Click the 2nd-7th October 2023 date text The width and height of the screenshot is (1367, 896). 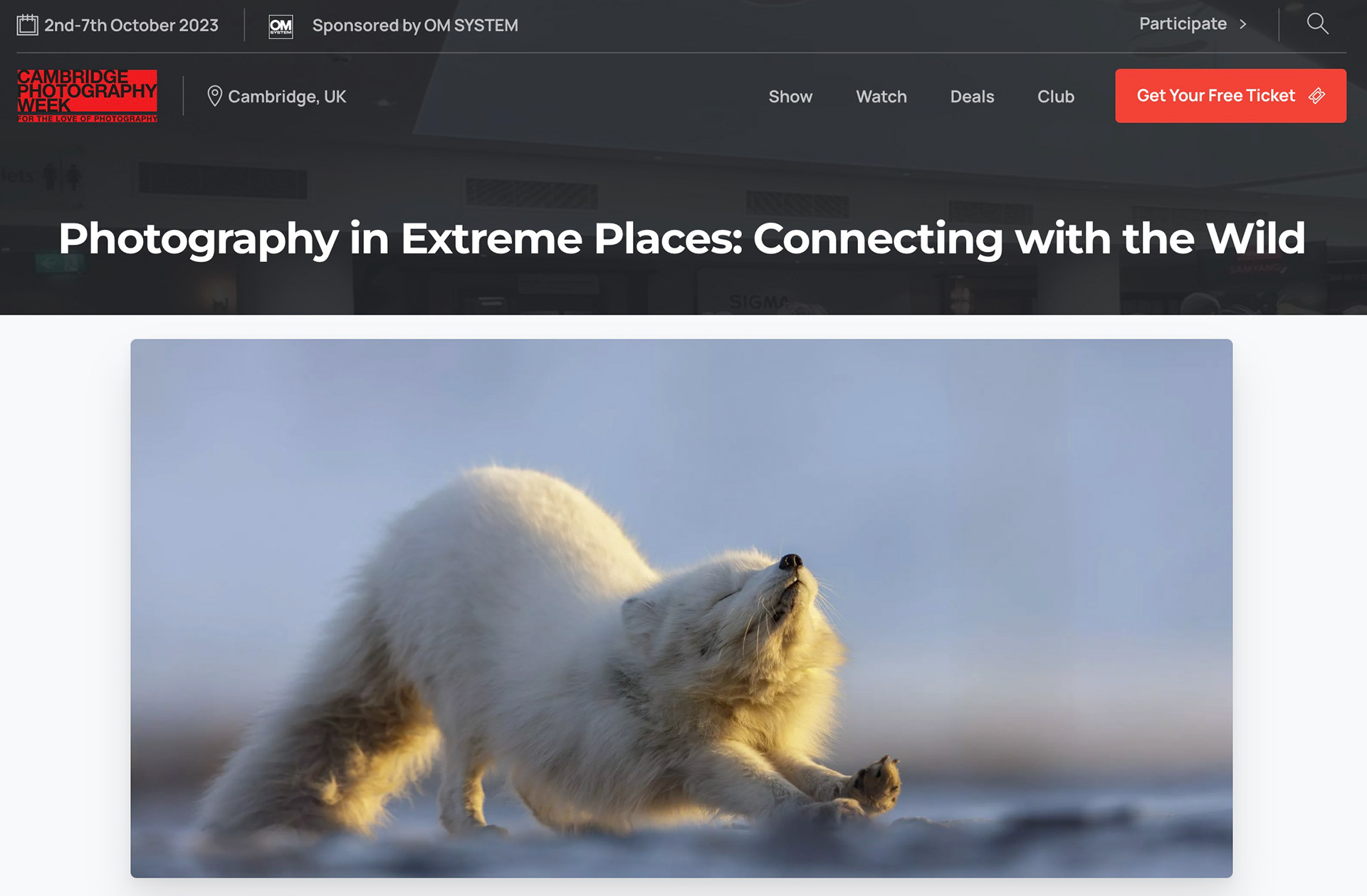(x=131, y=26)
